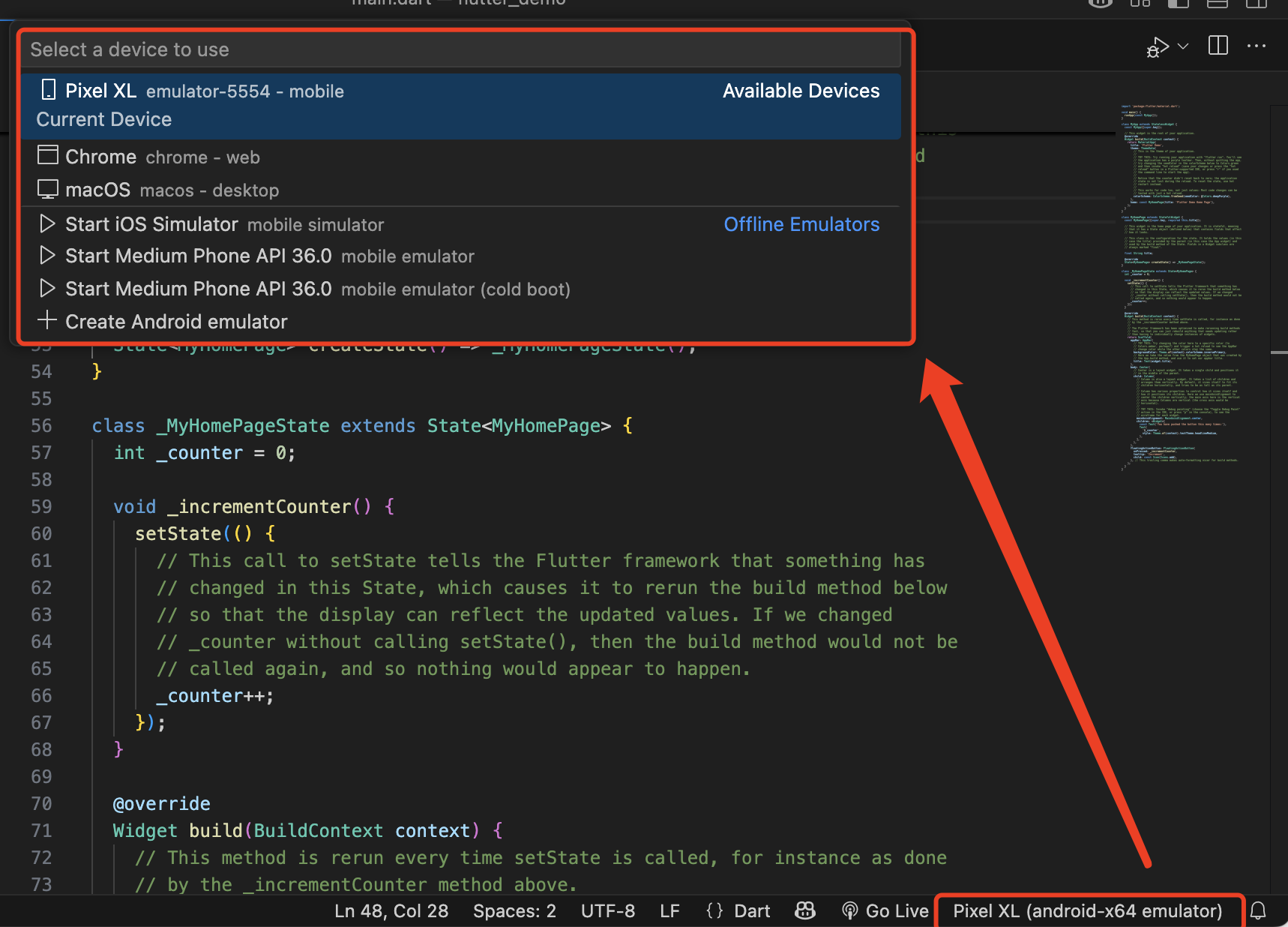Image resolution: width=1288 pixels, height=927 pixels.
Task: Open the More Actions ellipsis menu
Action: [x=1257, y=46]
